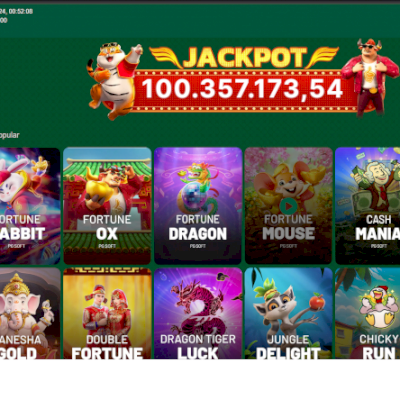Click the PG SOFT label under Fortune Ox
Viewport: 400px width, 400px height.
(107, 246)
